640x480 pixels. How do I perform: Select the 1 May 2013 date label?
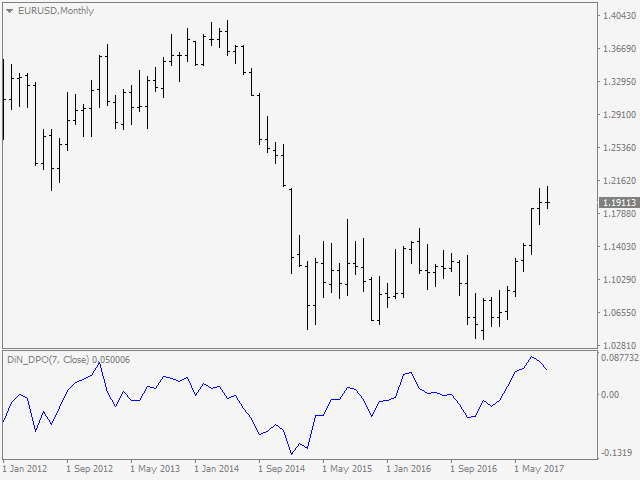pyautogui.click(x=155, y=469)
